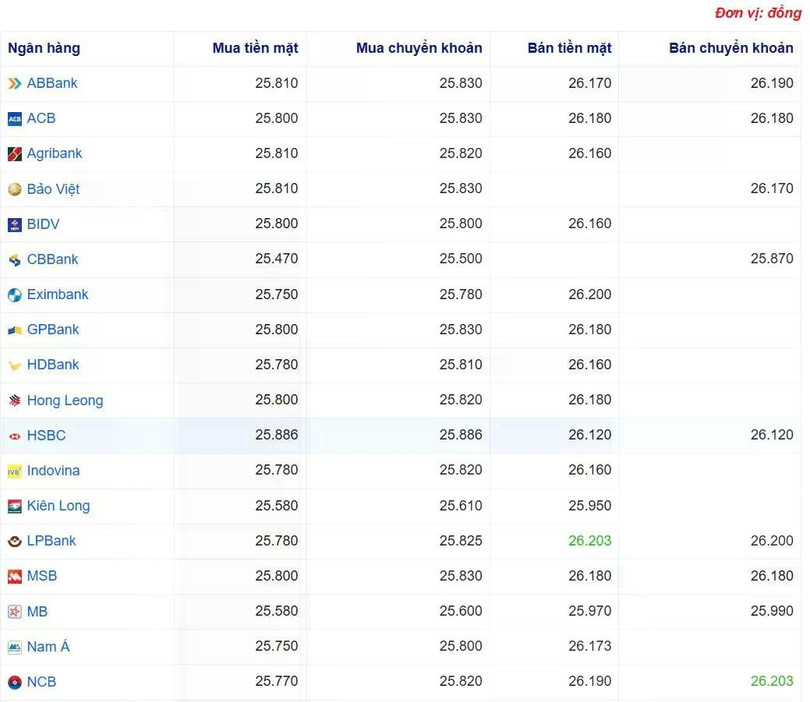Follow the Bảo Việt link
Screen dimensions: 810x702
53,189
